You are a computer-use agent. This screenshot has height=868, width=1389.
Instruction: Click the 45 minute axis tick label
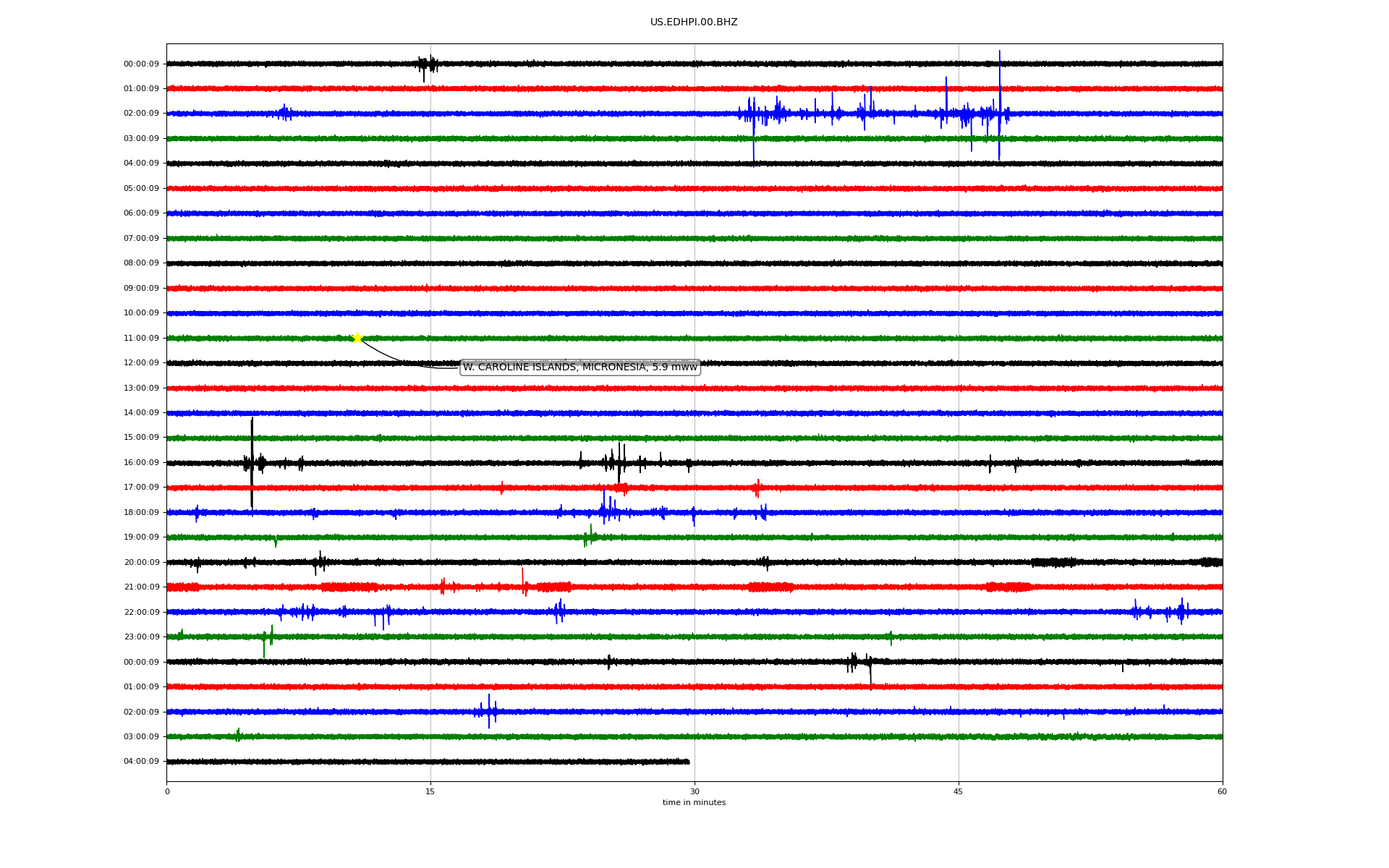point(958,792)
